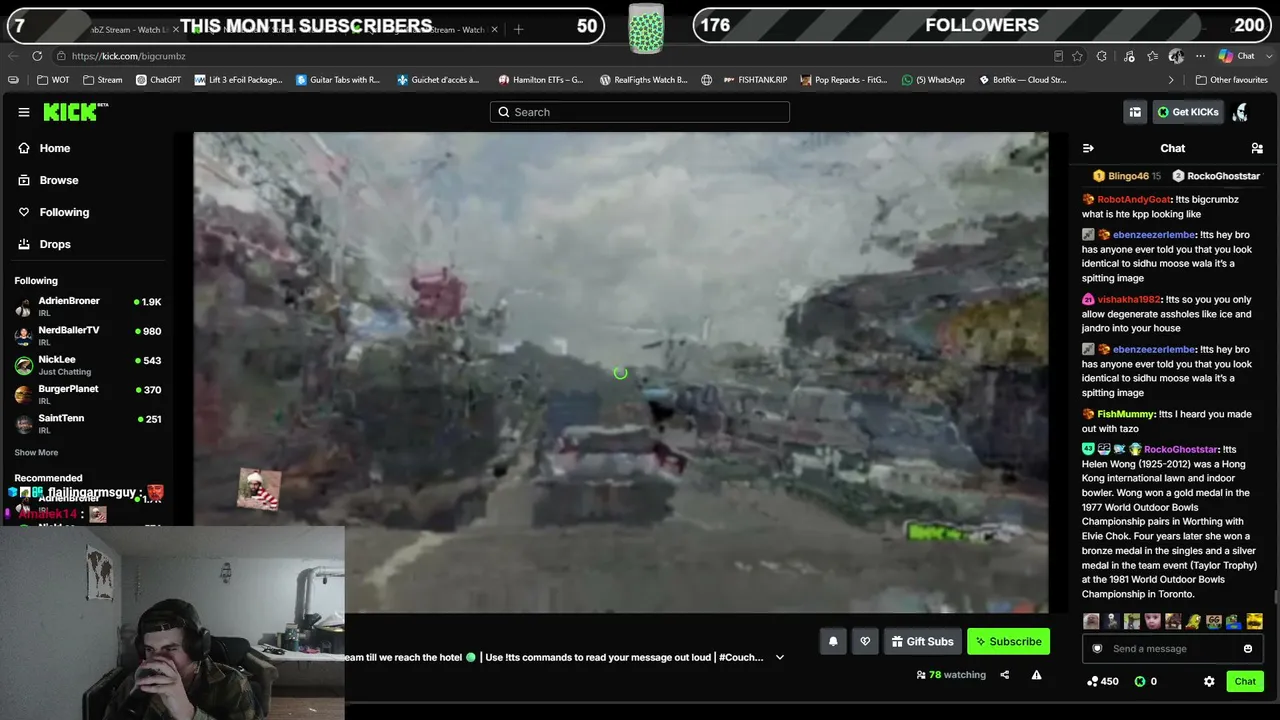The image size is (1280, 720).
Task: Open the Guitar Tabs bookmark
Action: click(x=338, y=80)
